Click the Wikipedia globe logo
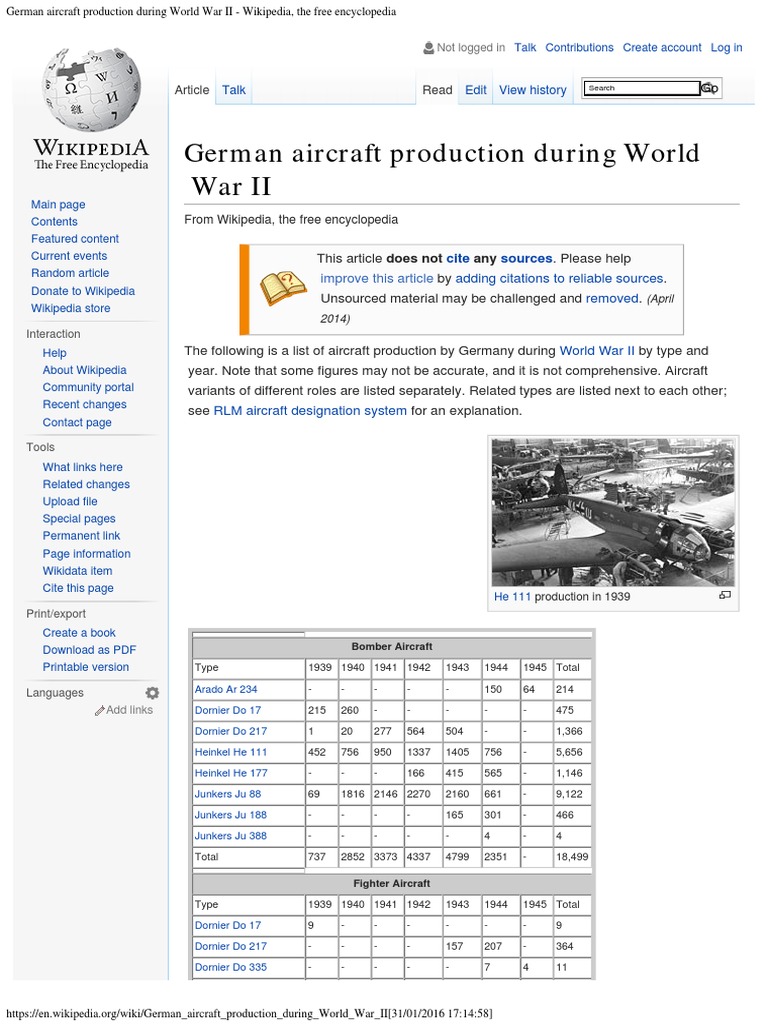Image resolution: width=768 pixels, height=1024 pixels. pyautogui.click(x=91, y=88)
